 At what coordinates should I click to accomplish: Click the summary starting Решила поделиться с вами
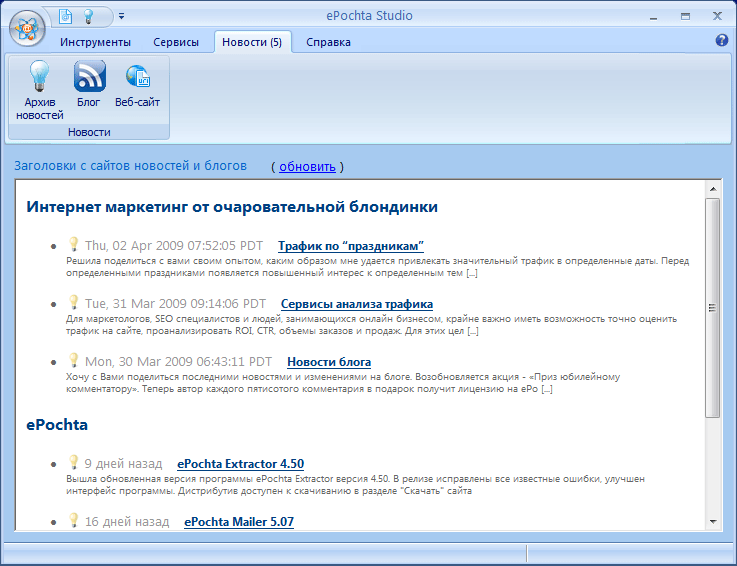click(377, 267)
